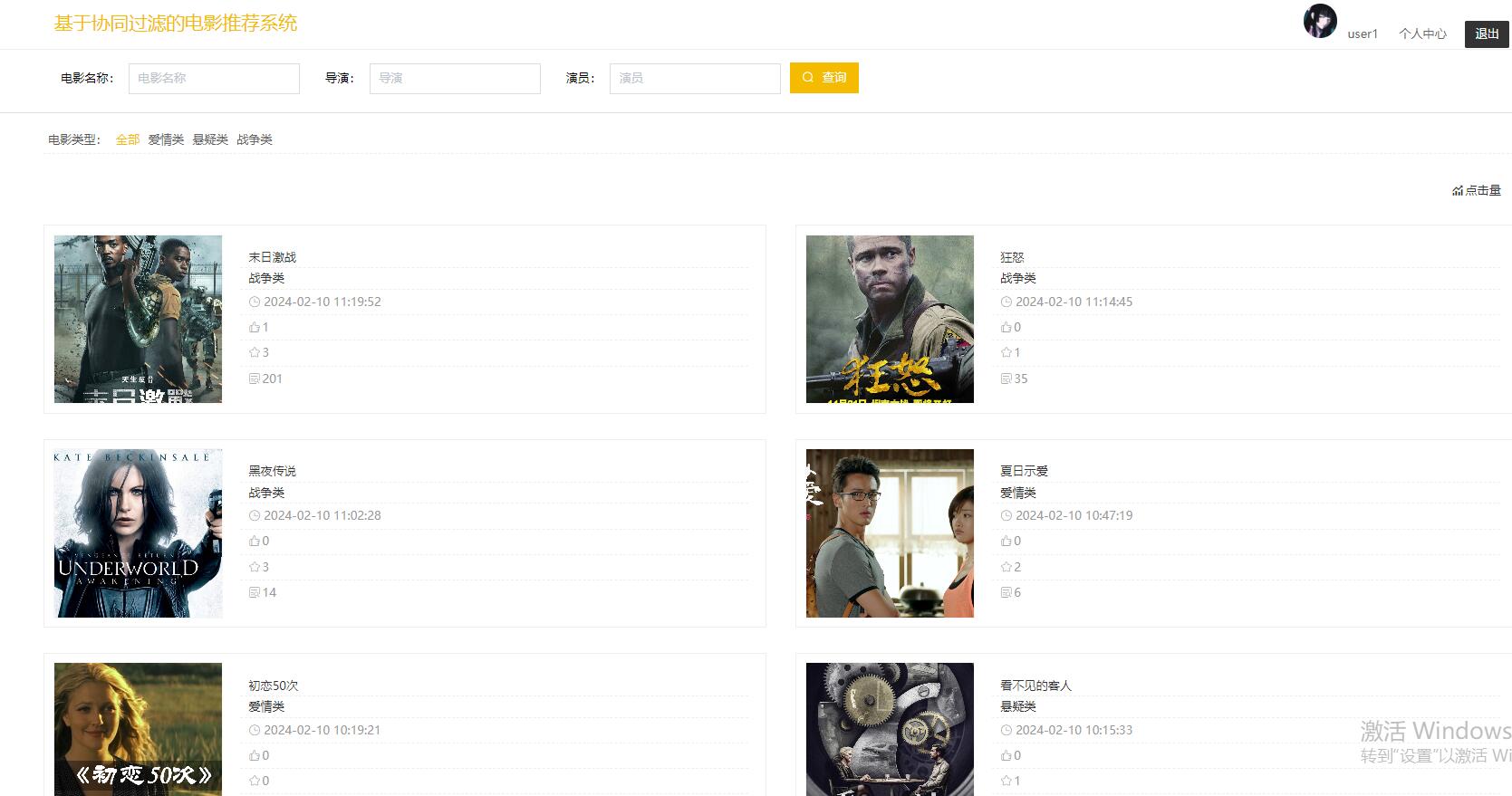
Task: Click the 爱情类 label under 夏日示爱
Action: tap(1018, 493)
